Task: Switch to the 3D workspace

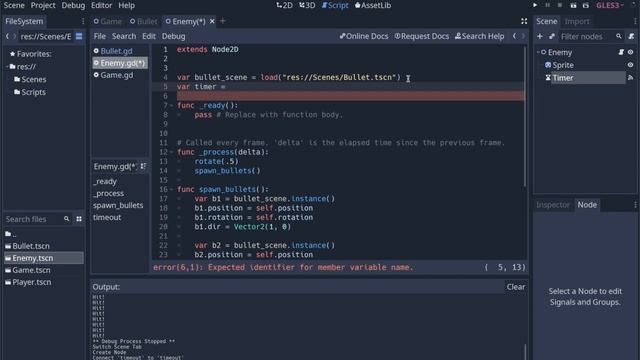Action: coord(307,5)
